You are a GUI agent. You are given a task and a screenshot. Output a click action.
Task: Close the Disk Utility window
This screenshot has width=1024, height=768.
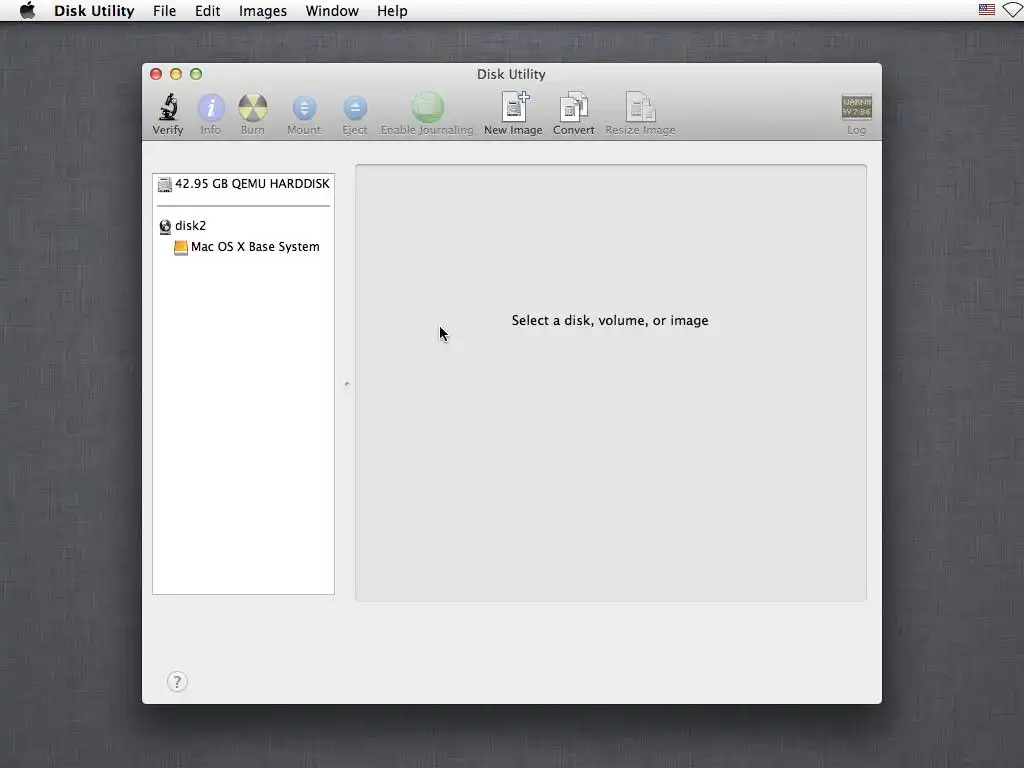pos(156,74)
